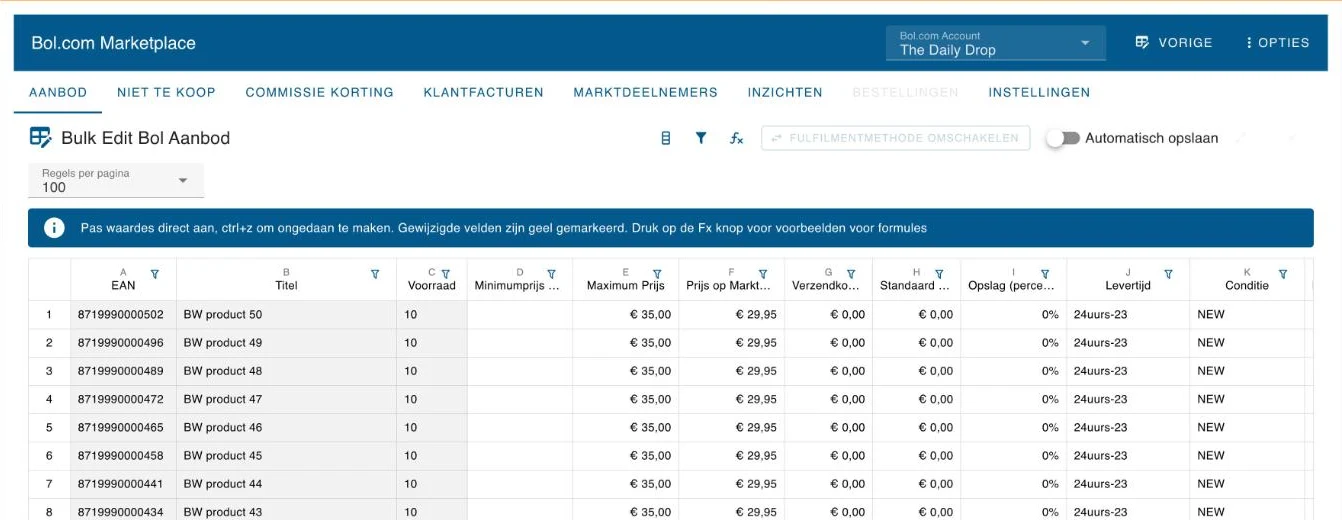This screenshot has height=520, width=1342.
Task: Click the title cell BW product 46
Action: [x=286, y=427]
